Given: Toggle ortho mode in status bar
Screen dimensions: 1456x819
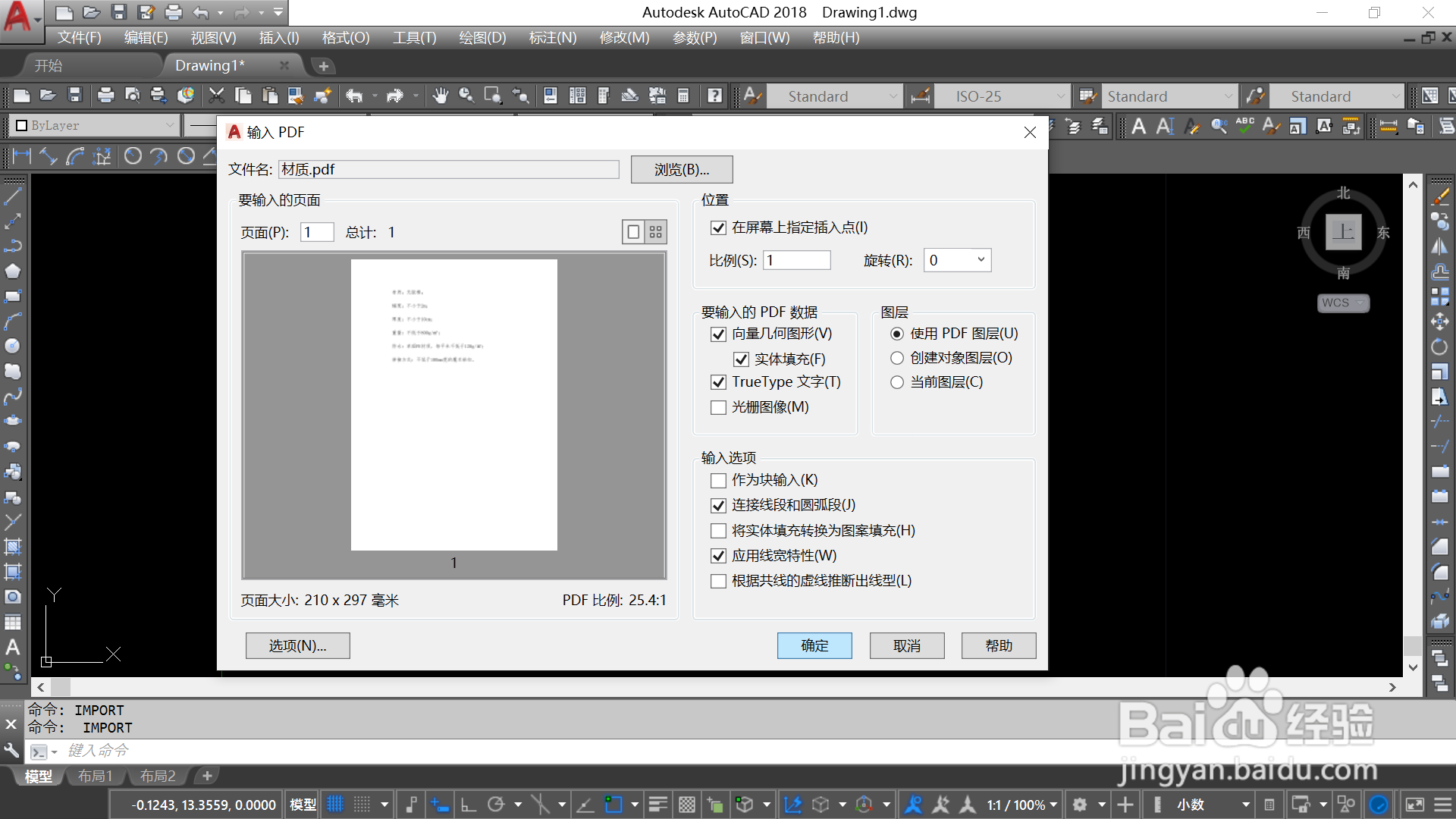Looking at the screenshot, I should 468,805.
